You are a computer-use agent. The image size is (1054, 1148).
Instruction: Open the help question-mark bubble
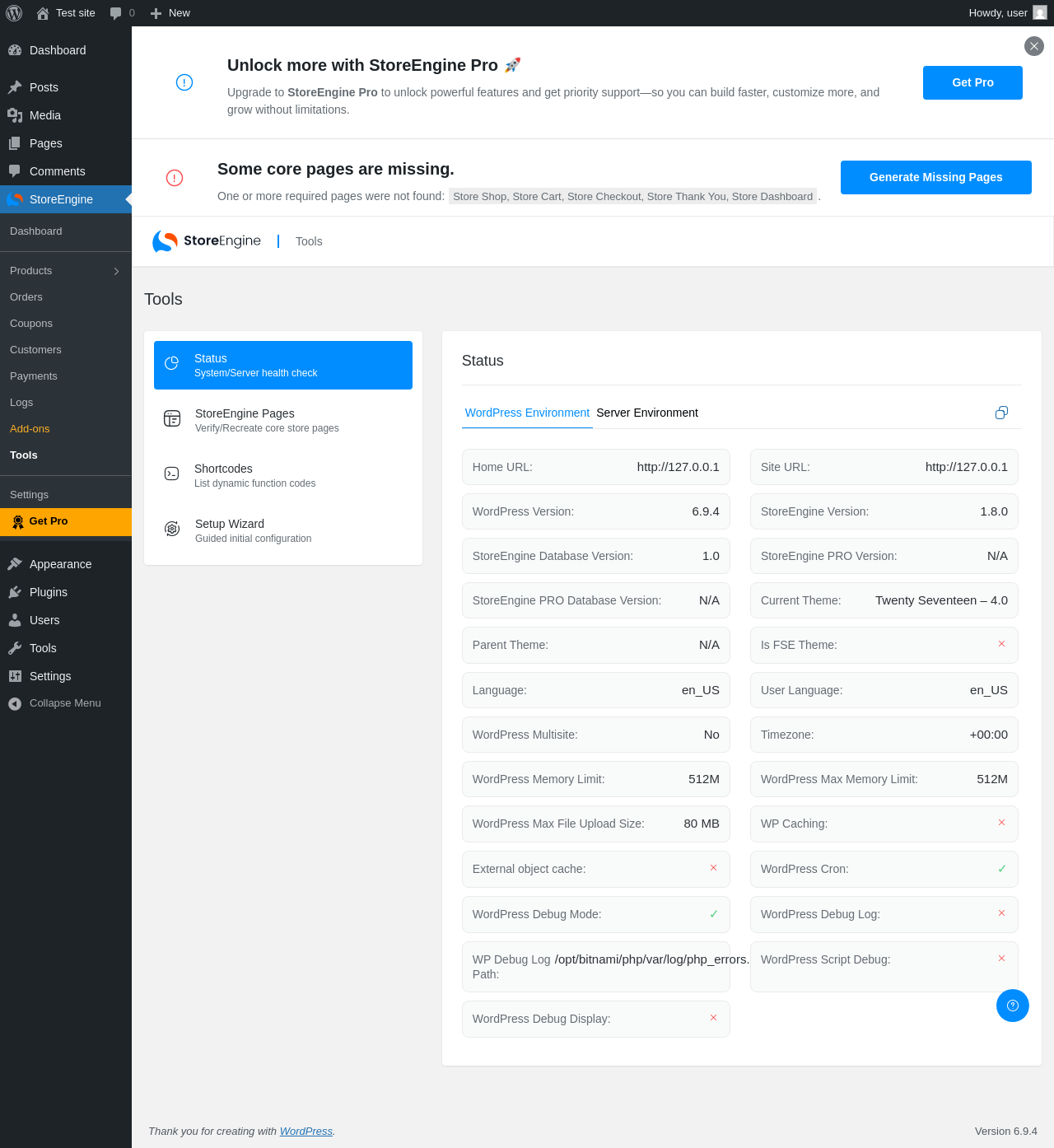pos(1013,1006)
